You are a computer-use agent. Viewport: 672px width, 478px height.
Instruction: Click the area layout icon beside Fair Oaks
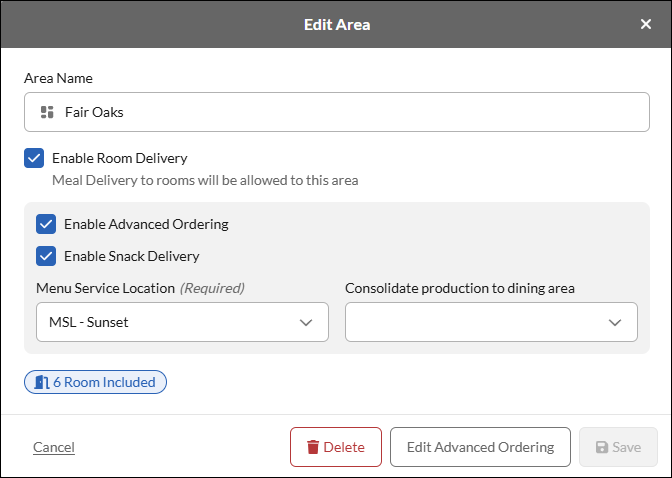pyautogui.click(x=47, y=112)
